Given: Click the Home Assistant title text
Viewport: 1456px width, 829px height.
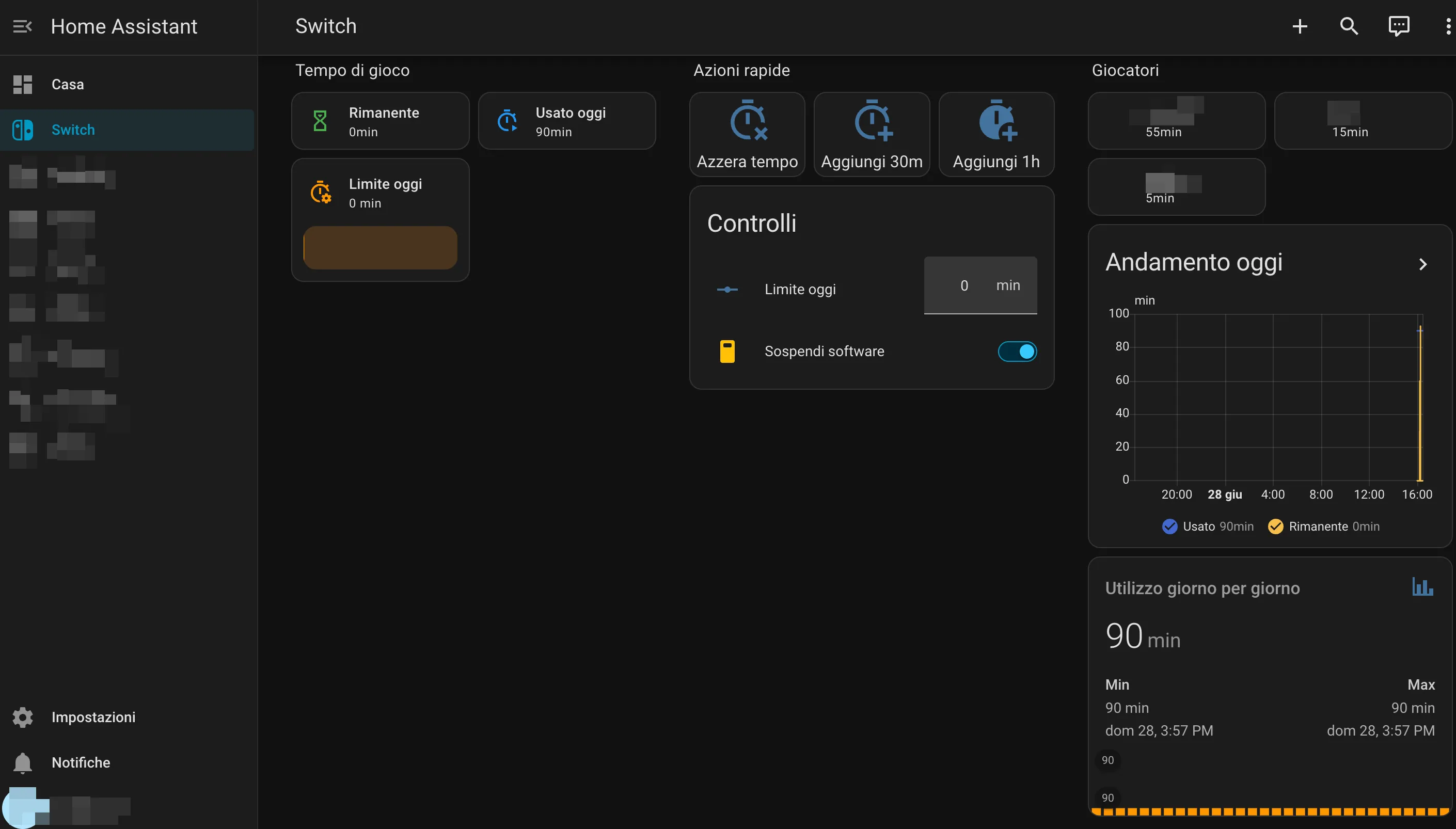Looking at the screenshot, I should 123,26.
